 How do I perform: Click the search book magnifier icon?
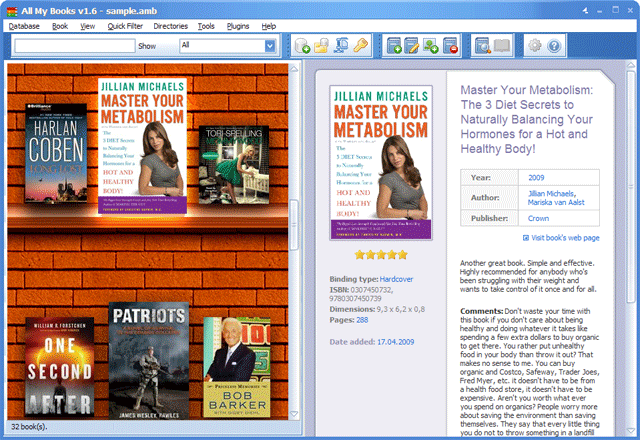click(x=482, y=46)
